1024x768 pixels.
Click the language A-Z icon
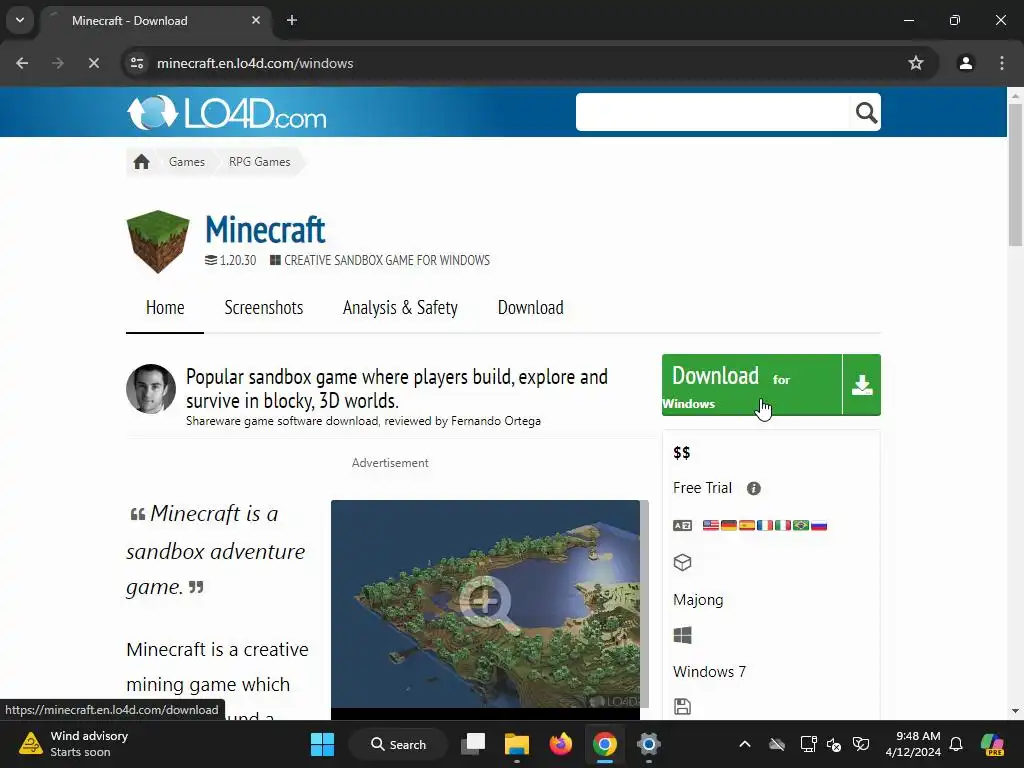682,526
